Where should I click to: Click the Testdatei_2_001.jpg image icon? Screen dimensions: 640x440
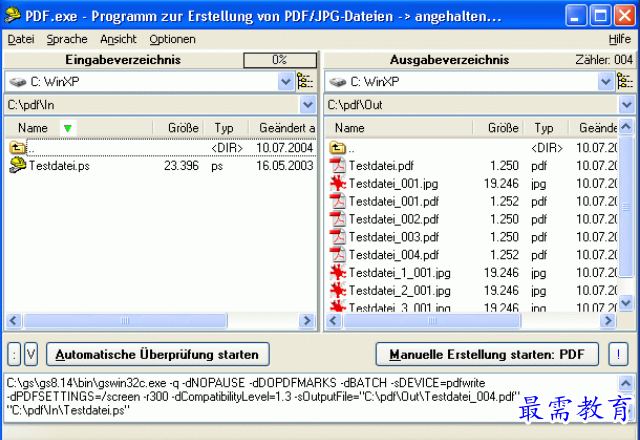pos(338,290)
